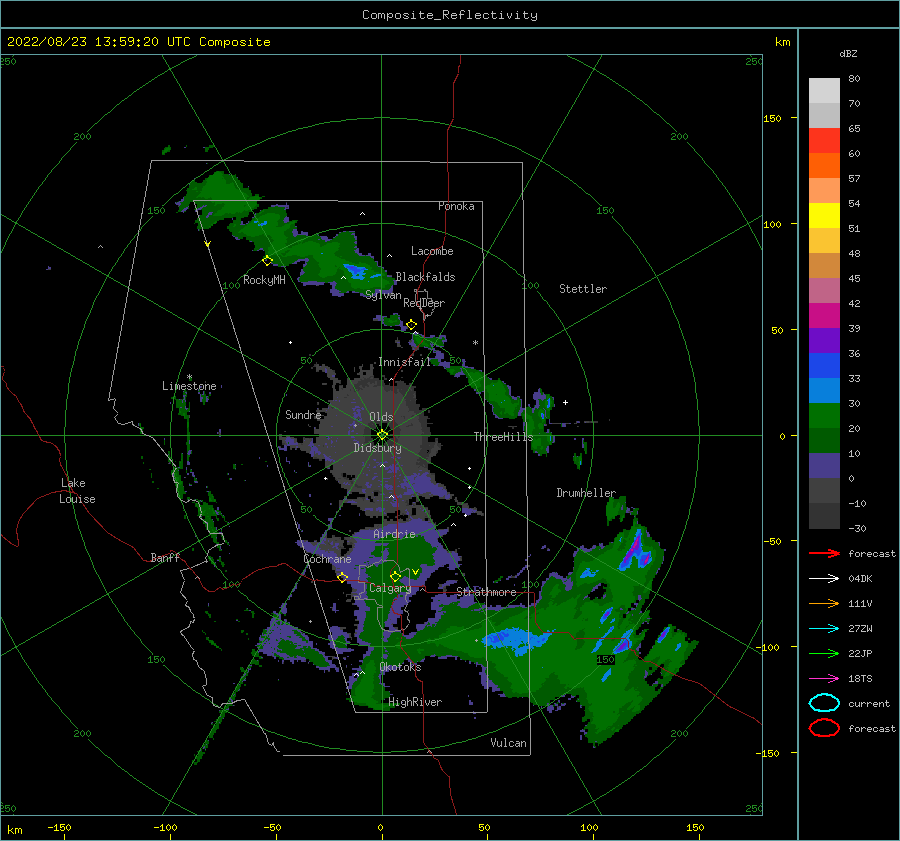Click the cyan 27ZW arrow icon

pos(824,629)
